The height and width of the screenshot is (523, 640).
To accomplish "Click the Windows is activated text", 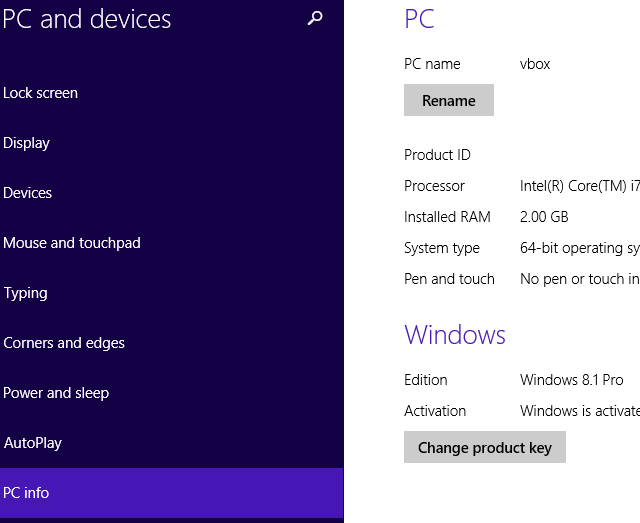I will coord(580,411).
